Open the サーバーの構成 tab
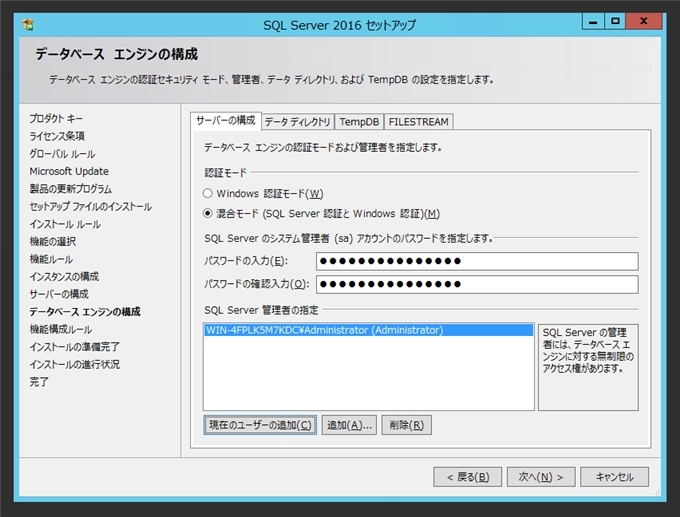Screen dimensions: 680x517 pyautogui.click(x=226, y=121)
